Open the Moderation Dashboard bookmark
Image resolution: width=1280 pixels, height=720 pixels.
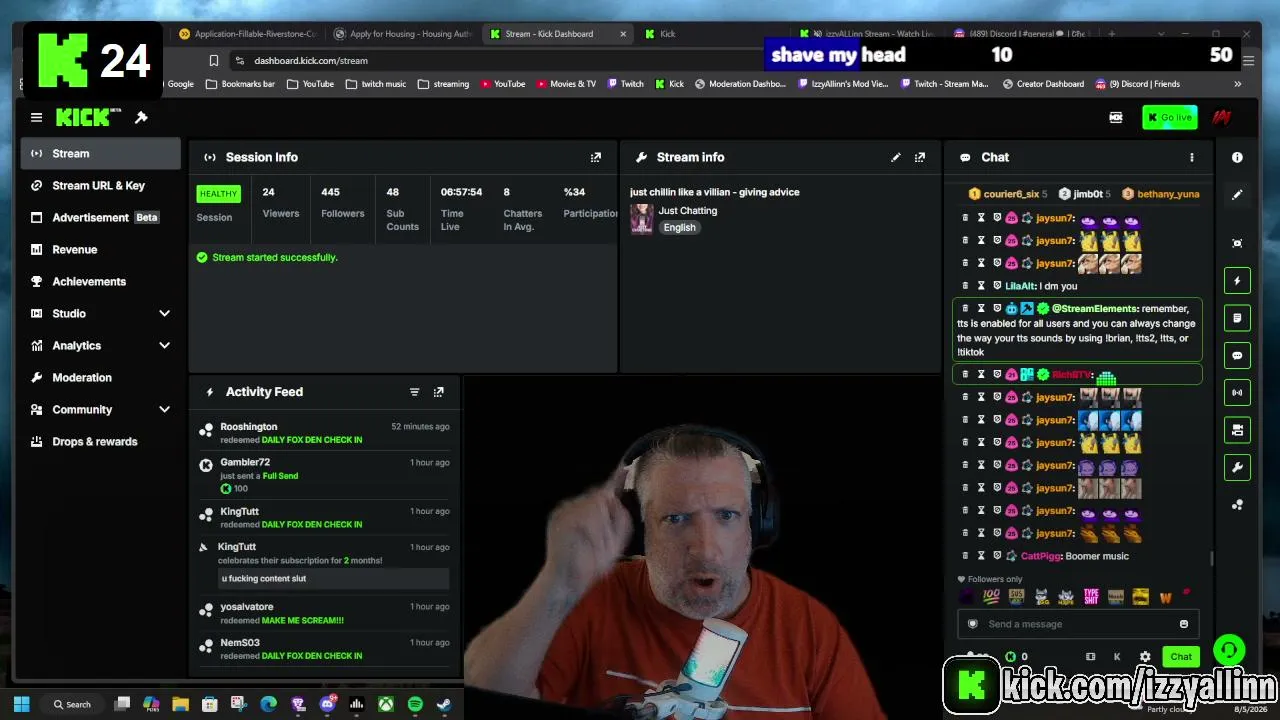pyautogui.click(x=740, y=84)
